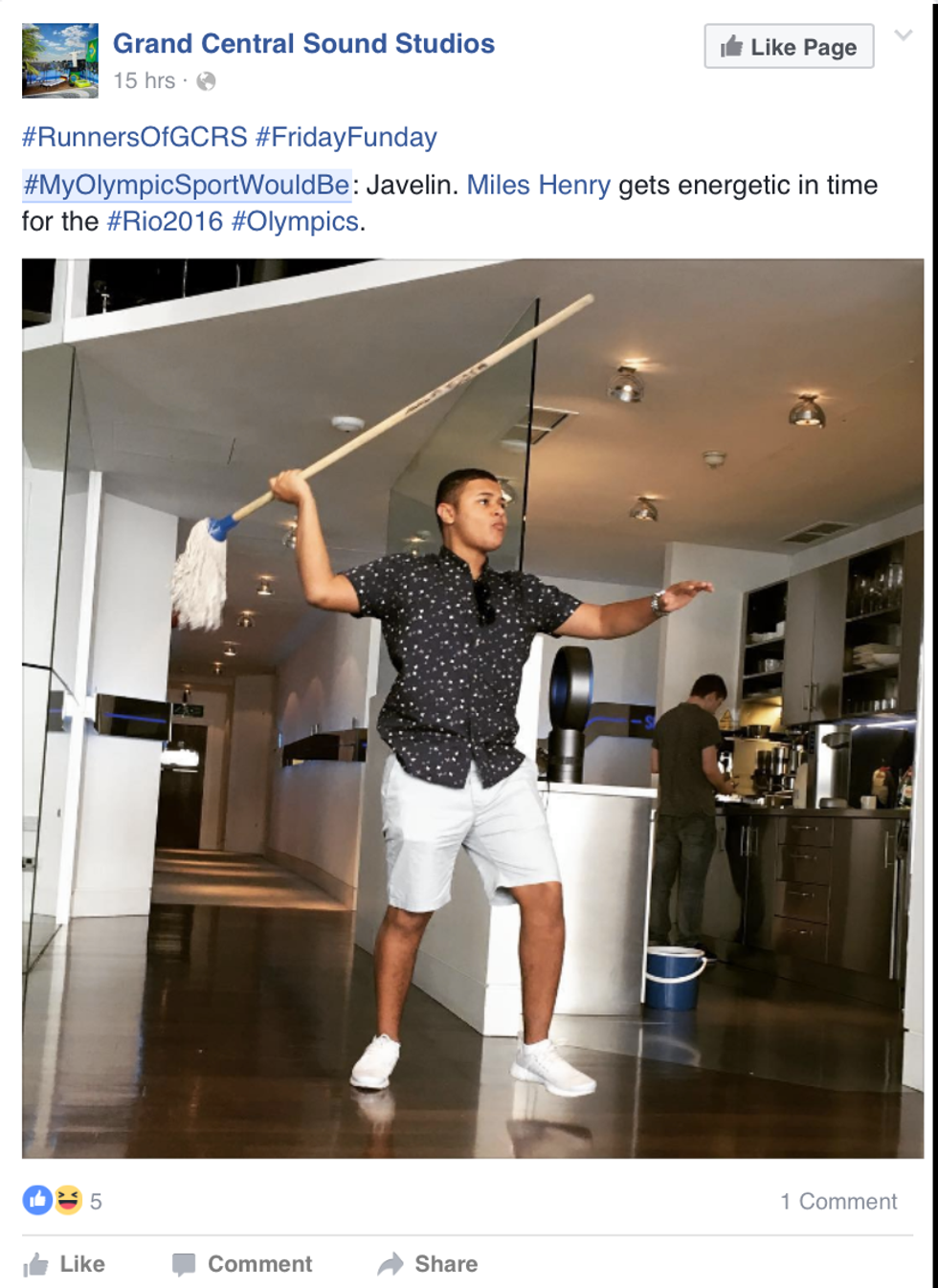Click the public globe privacy icon

(x=206, y=81)
